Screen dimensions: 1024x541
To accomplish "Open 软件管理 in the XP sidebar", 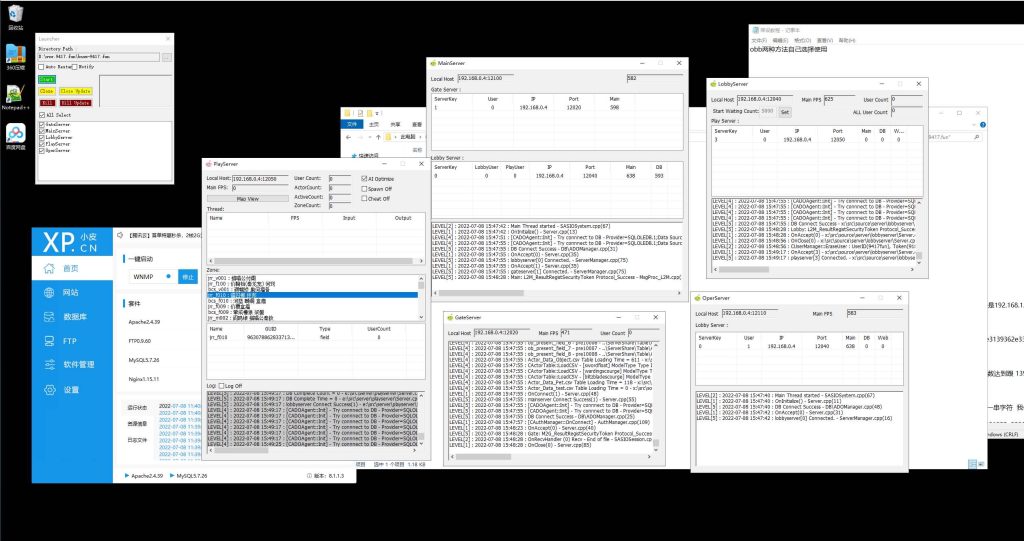I will [x=48, y=365].
